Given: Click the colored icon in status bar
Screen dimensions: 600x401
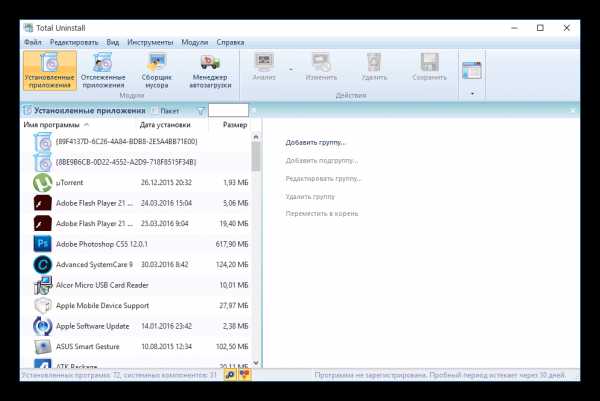Looking at the screenshot, I should coord(245,375).
